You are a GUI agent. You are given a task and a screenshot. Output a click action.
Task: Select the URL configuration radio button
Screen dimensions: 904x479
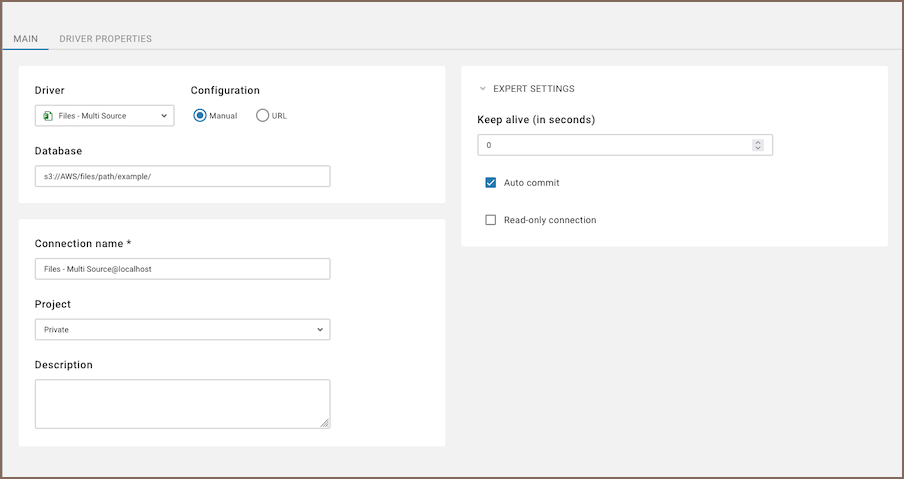262,115
